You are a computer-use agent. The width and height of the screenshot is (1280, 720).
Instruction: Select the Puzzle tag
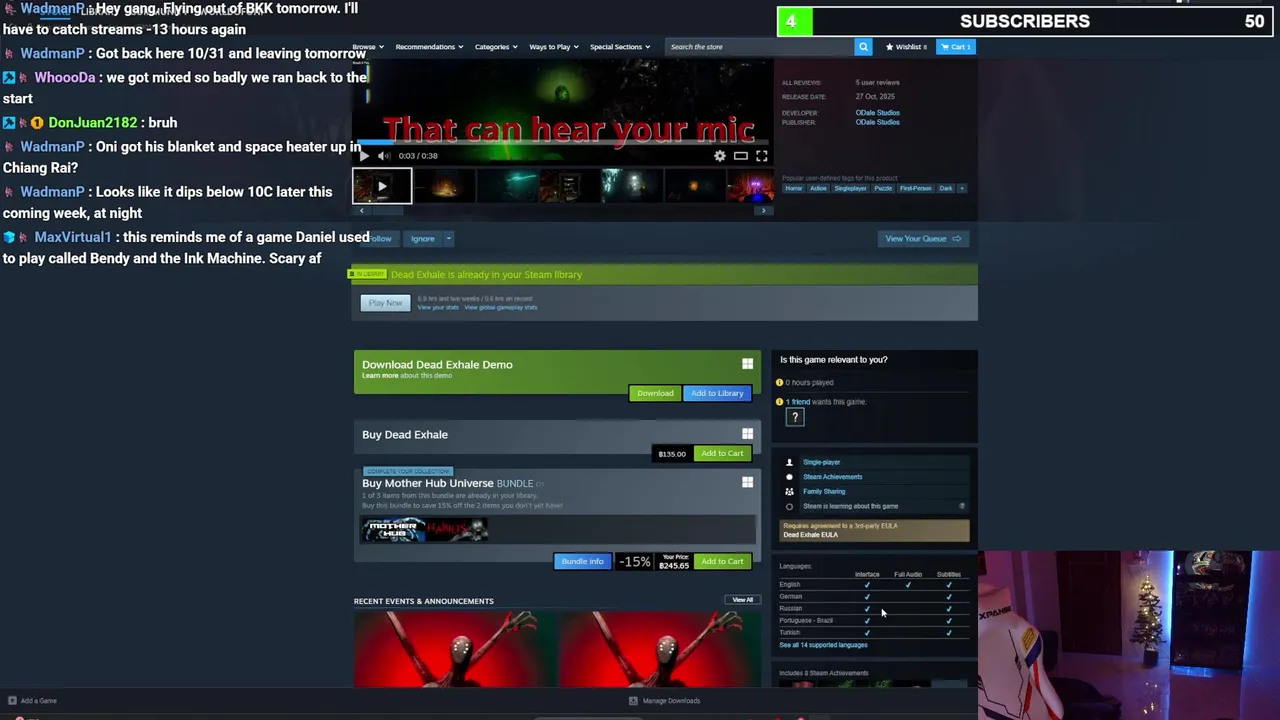coord(883,188)
